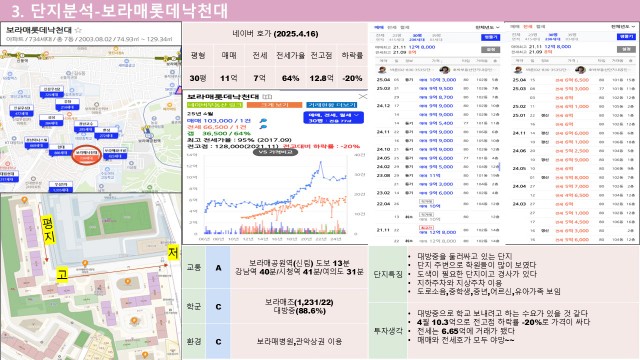640x360 pixels.
Task: Select the 매매 tab in the left listing panel
Action: (x=379, y=27)
